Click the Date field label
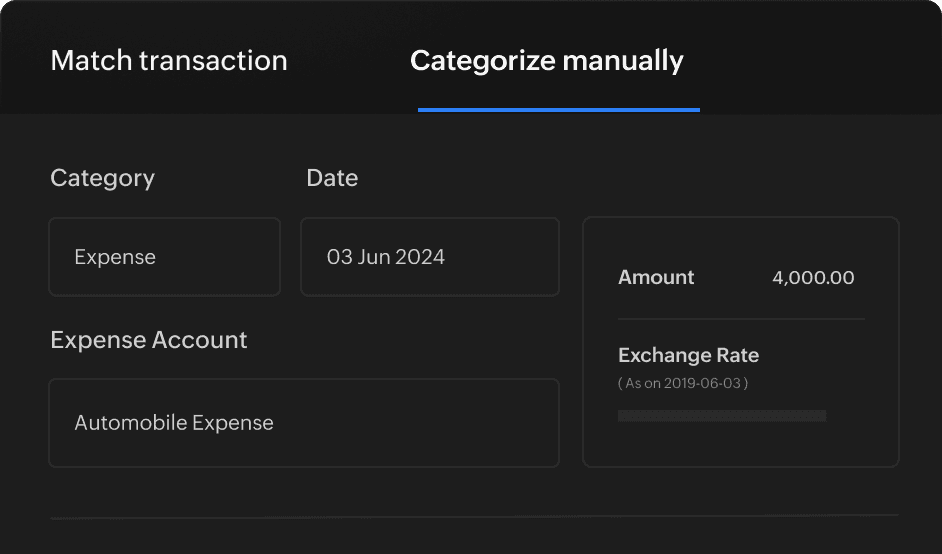This screenshot has height=554, width=942. pyautogui.click(x=331, y=178)
